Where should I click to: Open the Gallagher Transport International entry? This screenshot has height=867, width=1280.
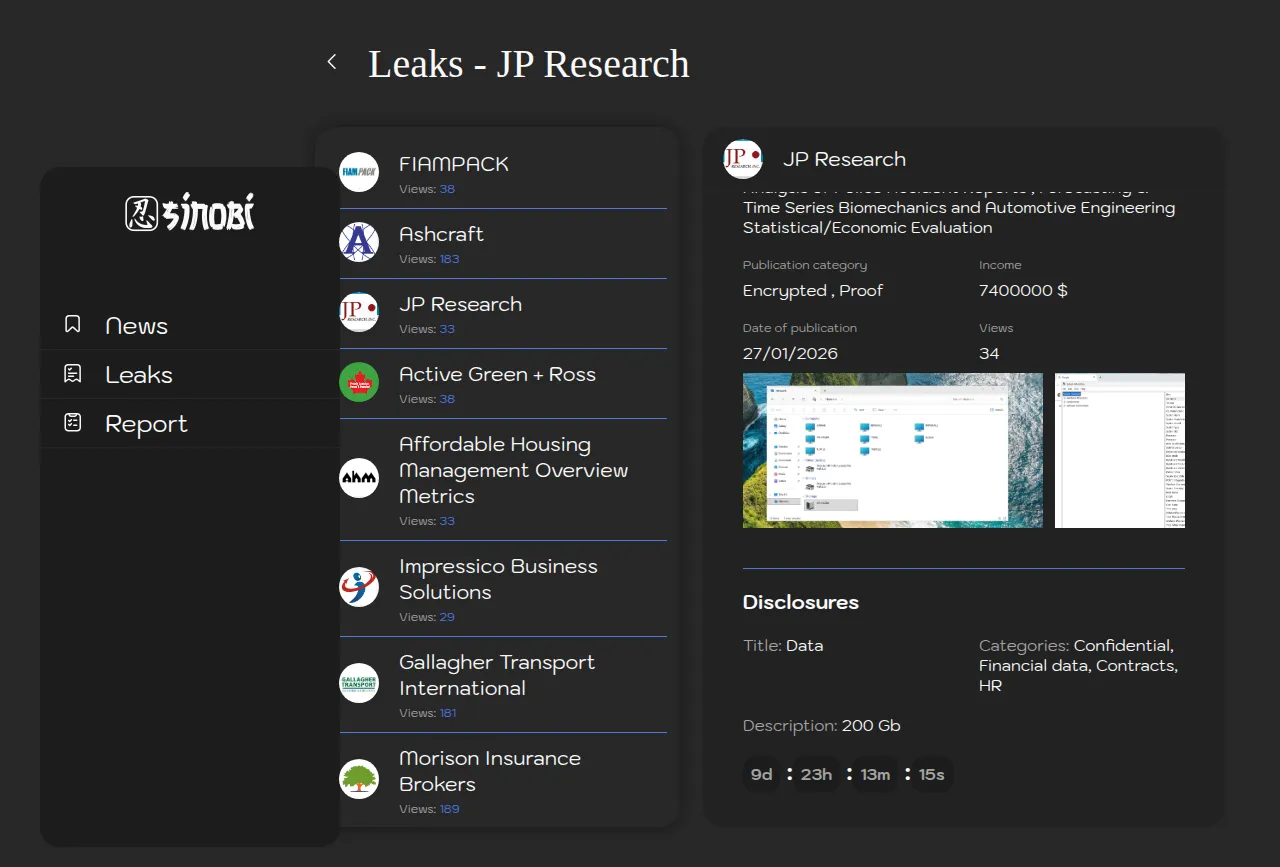click(x=497, y=675)
